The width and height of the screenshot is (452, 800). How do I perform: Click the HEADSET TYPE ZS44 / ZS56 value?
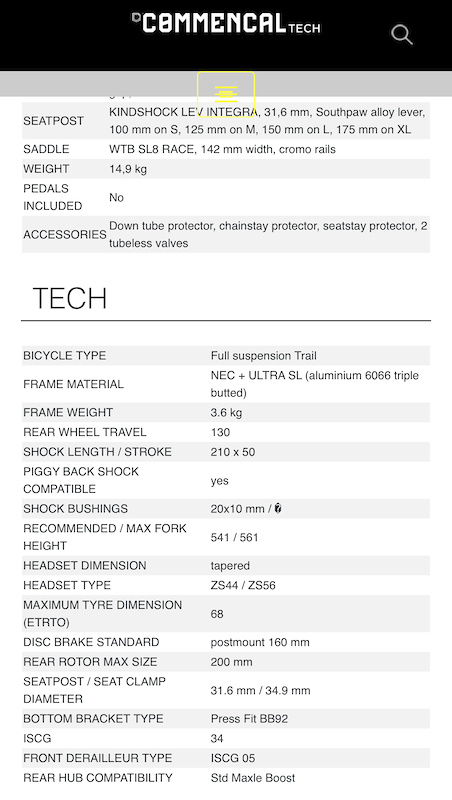243,585
